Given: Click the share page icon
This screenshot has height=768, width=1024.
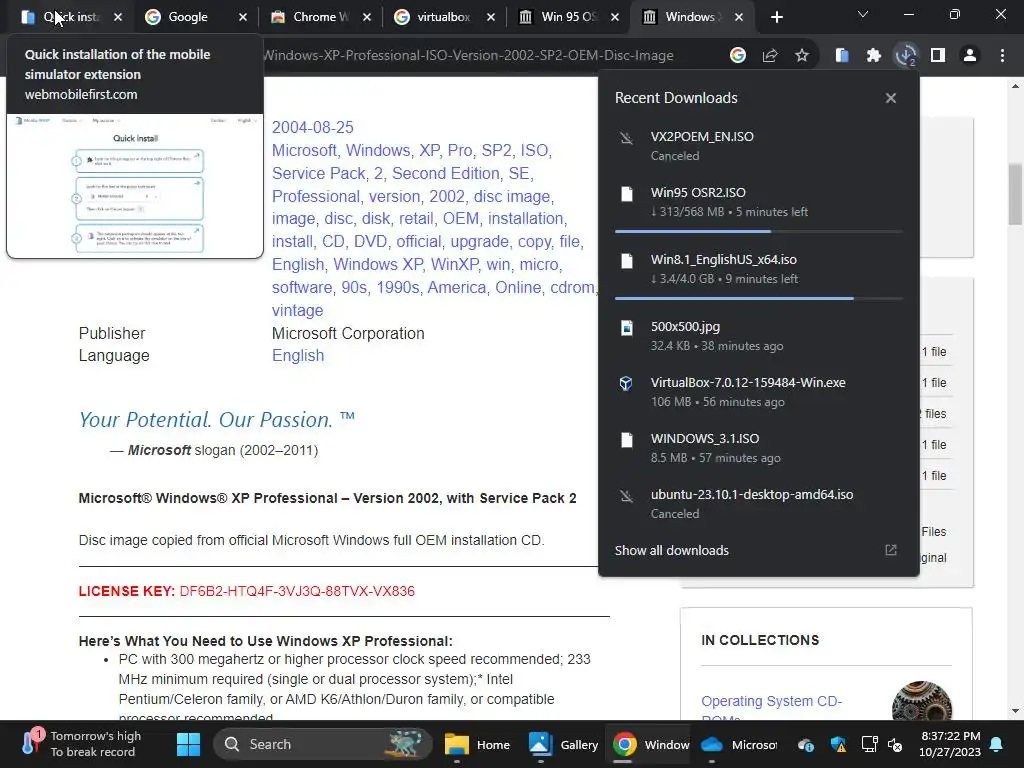Looking at the screenshot, I should (x=770, y=56).
